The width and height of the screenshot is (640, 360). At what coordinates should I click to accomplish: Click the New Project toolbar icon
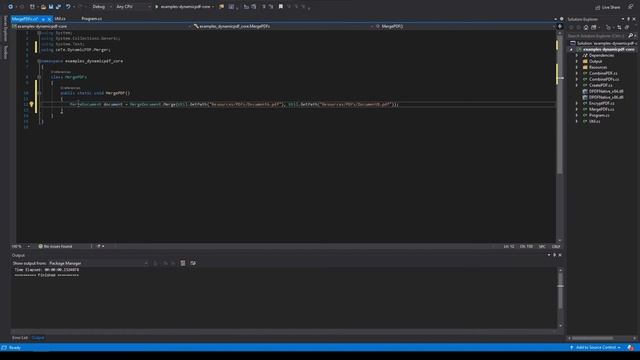tap(32, 7)
